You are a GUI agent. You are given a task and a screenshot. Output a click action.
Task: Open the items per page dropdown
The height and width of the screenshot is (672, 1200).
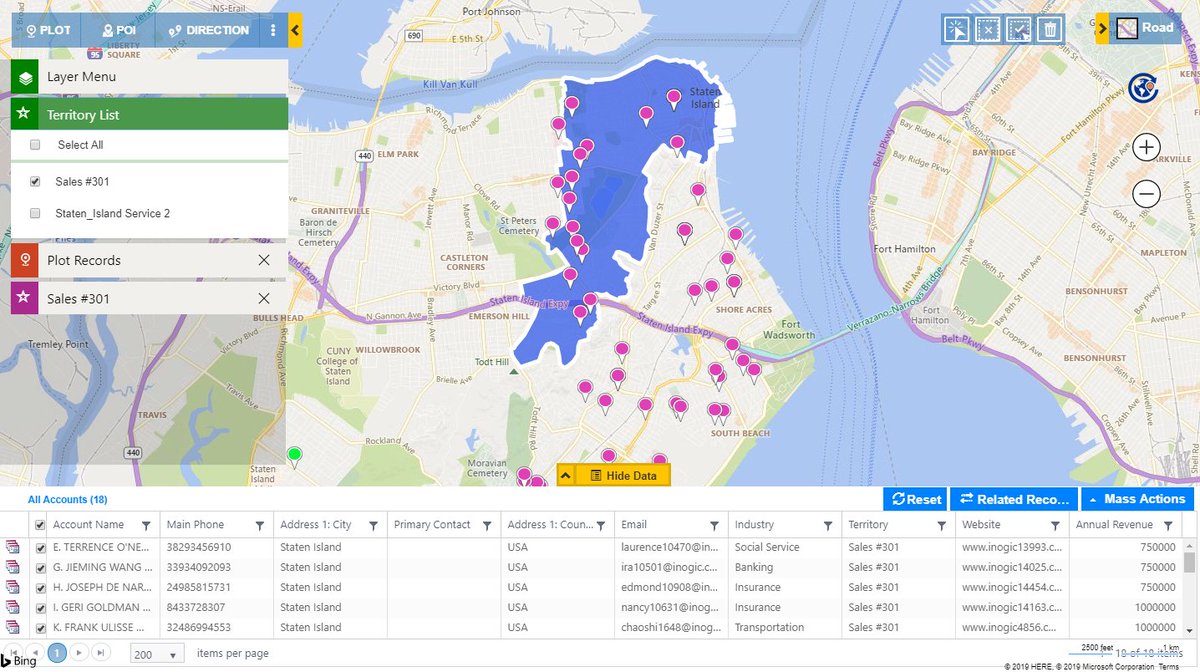[157, 654]
